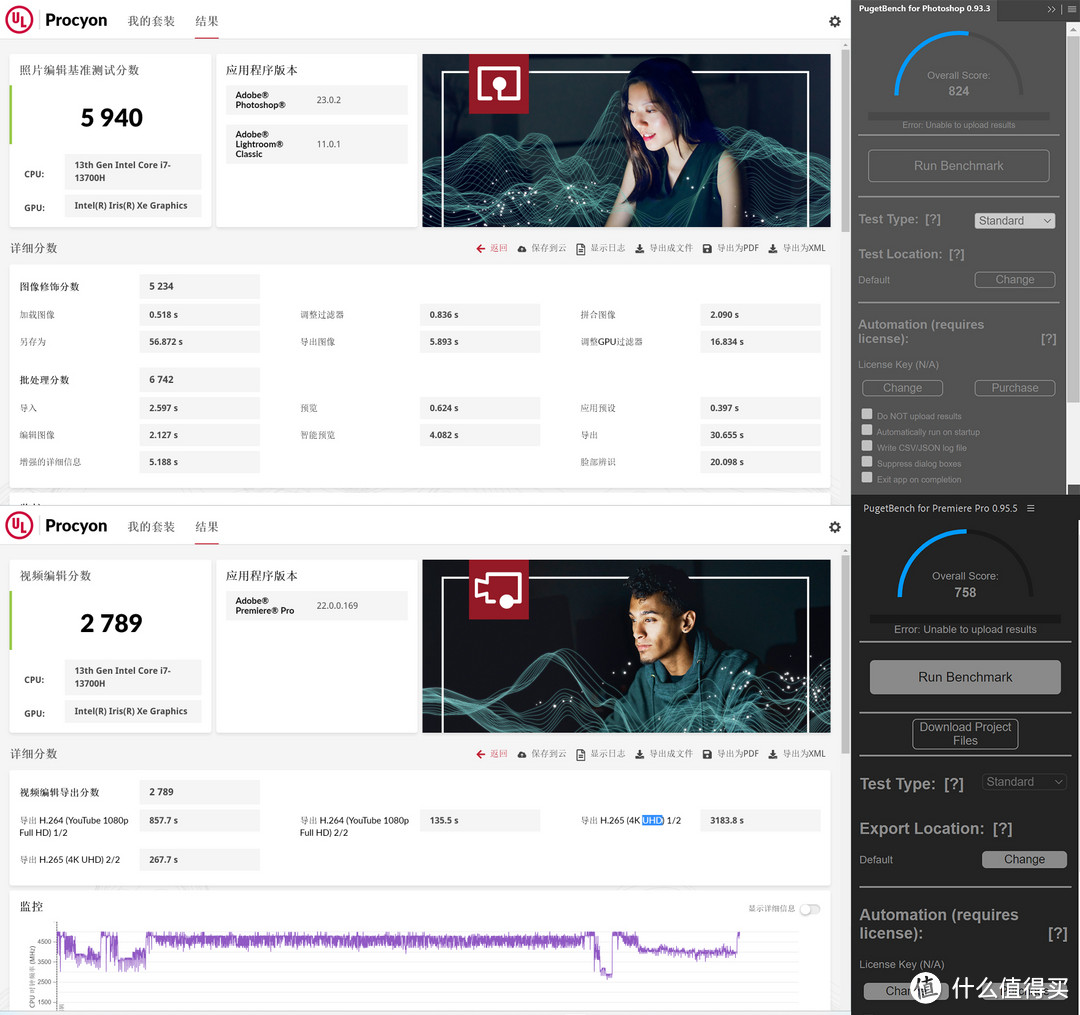
Task: Open settings gear in photo editing results window
Action: (x=835, y=22)
